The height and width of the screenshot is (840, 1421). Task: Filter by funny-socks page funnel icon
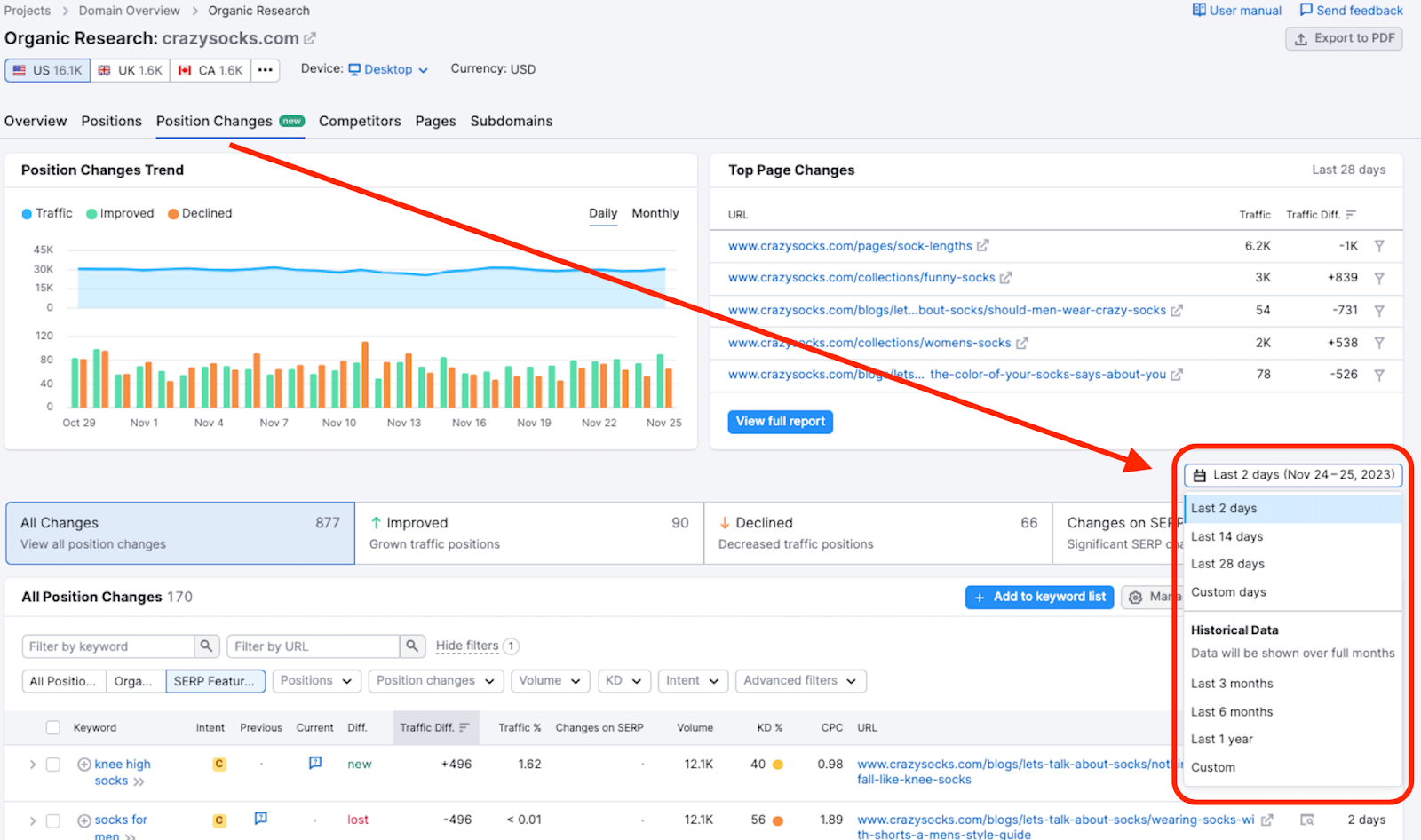(x=1379, y=278)
